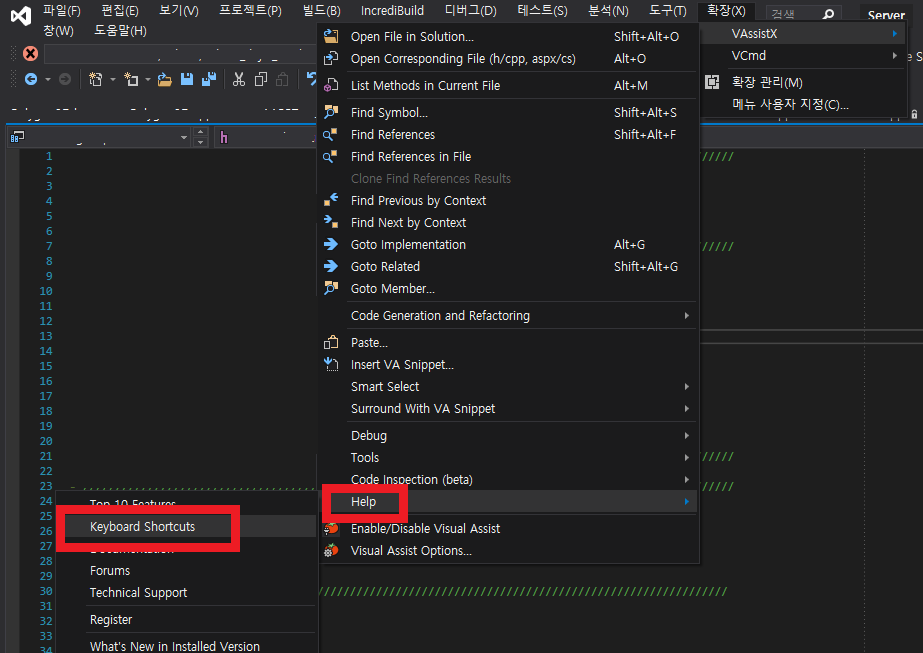Click the Open File folder icon
The height and width of the screenshot is (653, 923).
click(x=165, y=79)
